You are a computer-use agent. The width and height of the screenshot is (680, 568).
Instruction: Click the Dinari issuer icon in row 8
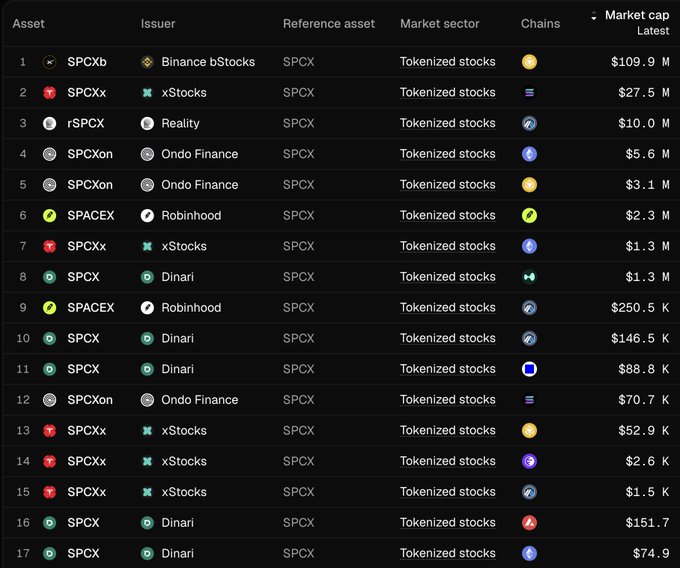147,277
